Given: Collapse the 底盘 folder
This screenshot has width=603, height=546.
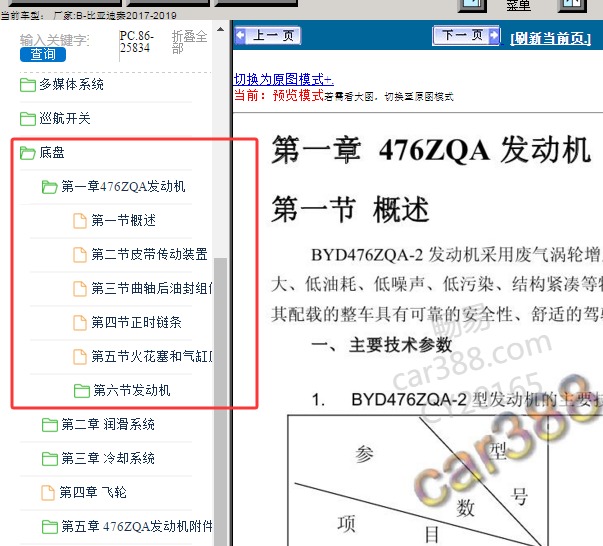Looking at the screenshot, I should pyautogui.click(x=52, y=153).
